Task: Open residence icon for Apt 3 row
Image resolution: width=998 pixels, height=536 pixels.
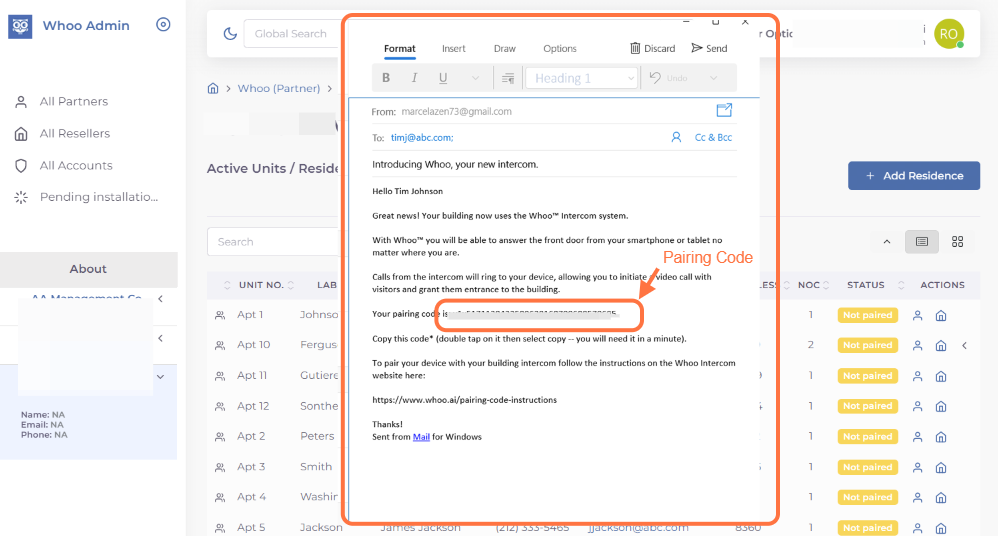Action: coord(941,467)
